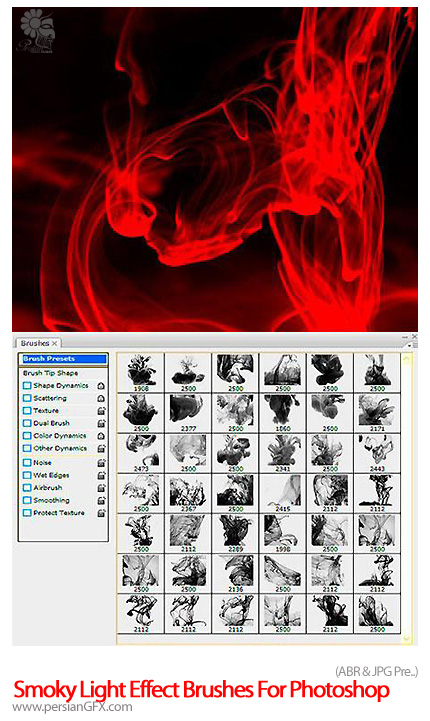
Task: Pick the 1998 brush thumbnail
Action: (282, 533)
